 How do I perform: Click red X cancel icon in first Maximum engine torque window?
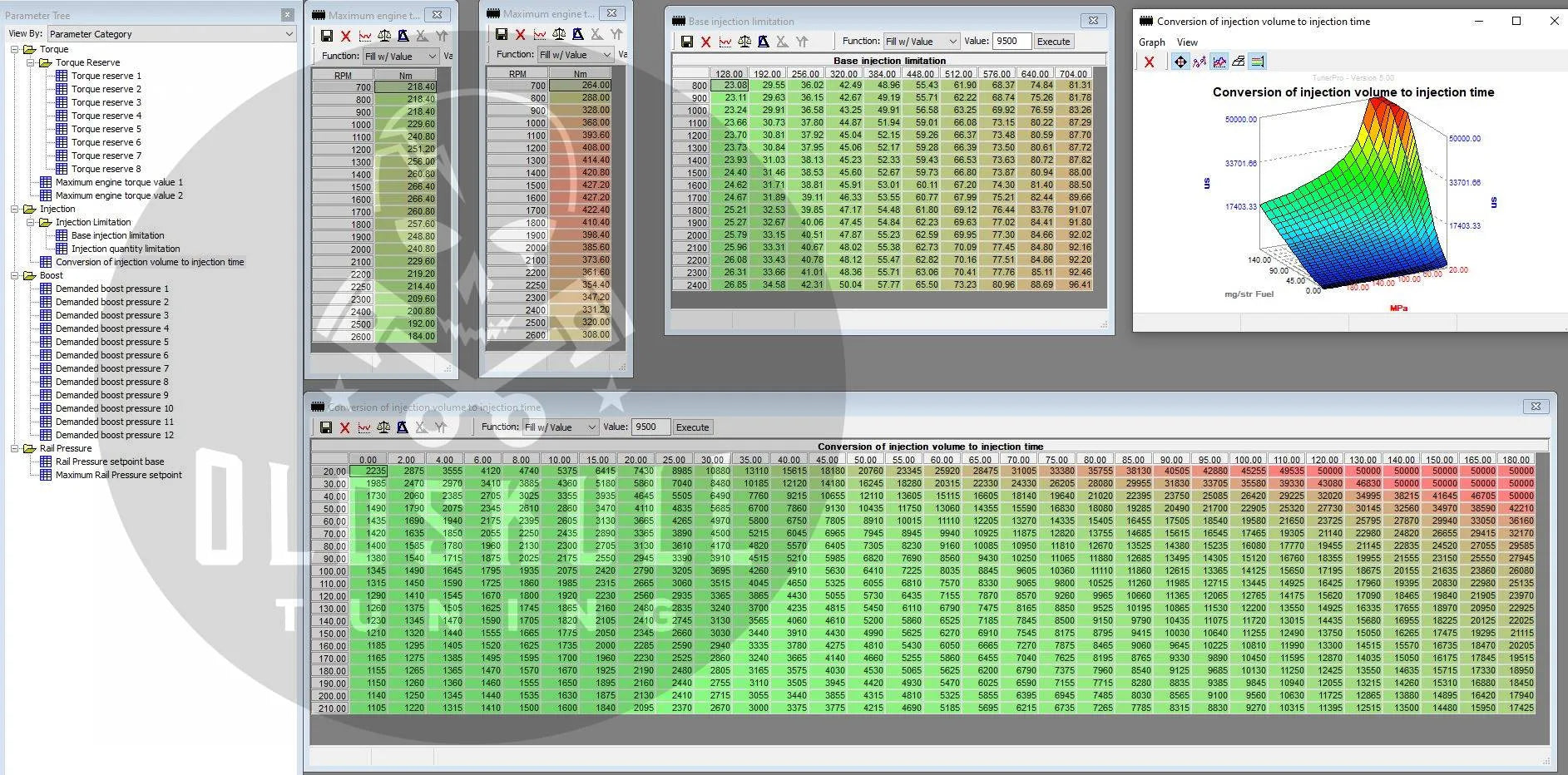(346, 36)
